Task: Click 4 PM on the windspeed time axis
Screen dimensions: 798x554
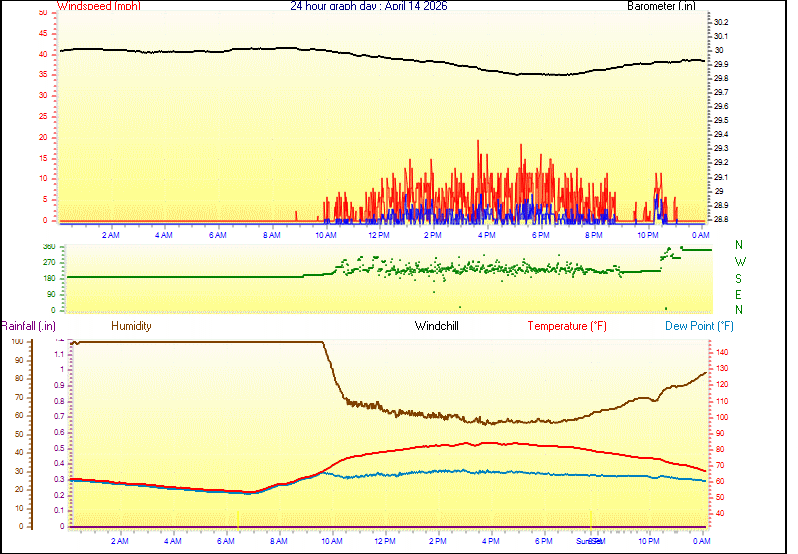Action: point(487,235)
